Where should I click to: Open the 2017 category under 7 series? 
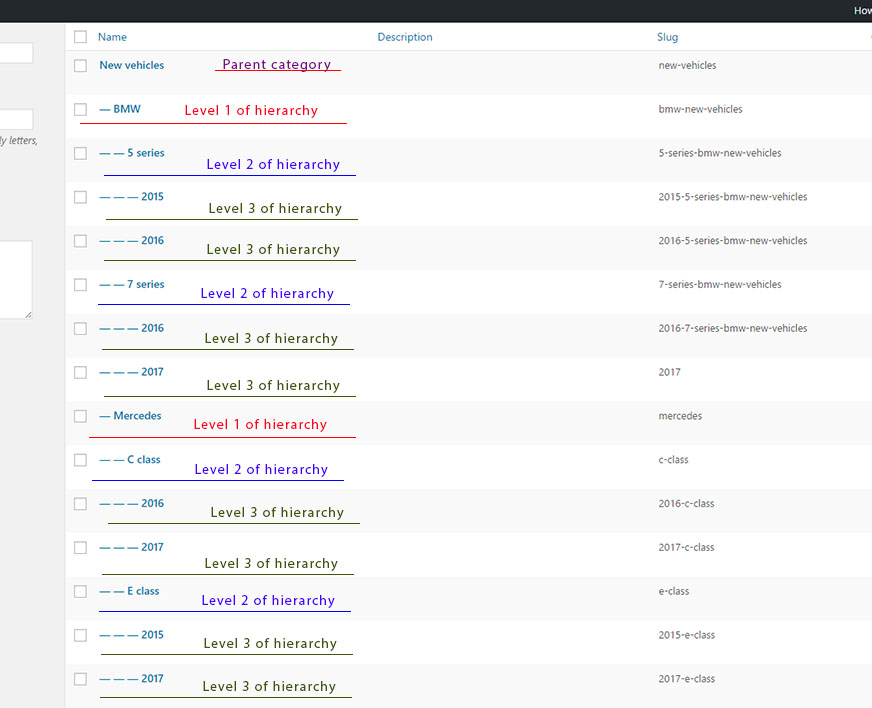[132, 372]
